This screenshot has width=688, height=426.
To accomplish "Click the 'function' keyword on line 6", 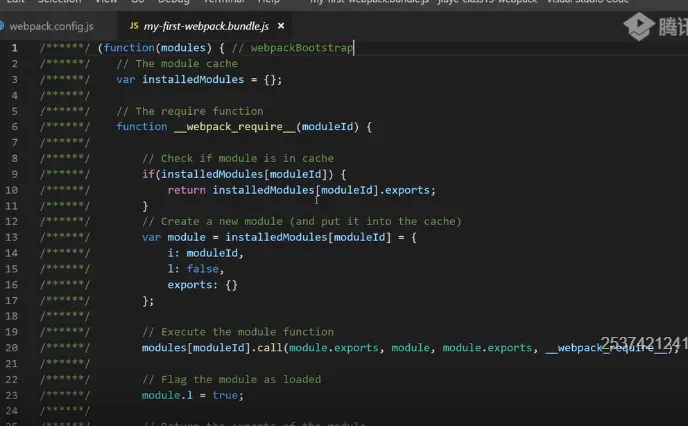I will pos(142,127).
